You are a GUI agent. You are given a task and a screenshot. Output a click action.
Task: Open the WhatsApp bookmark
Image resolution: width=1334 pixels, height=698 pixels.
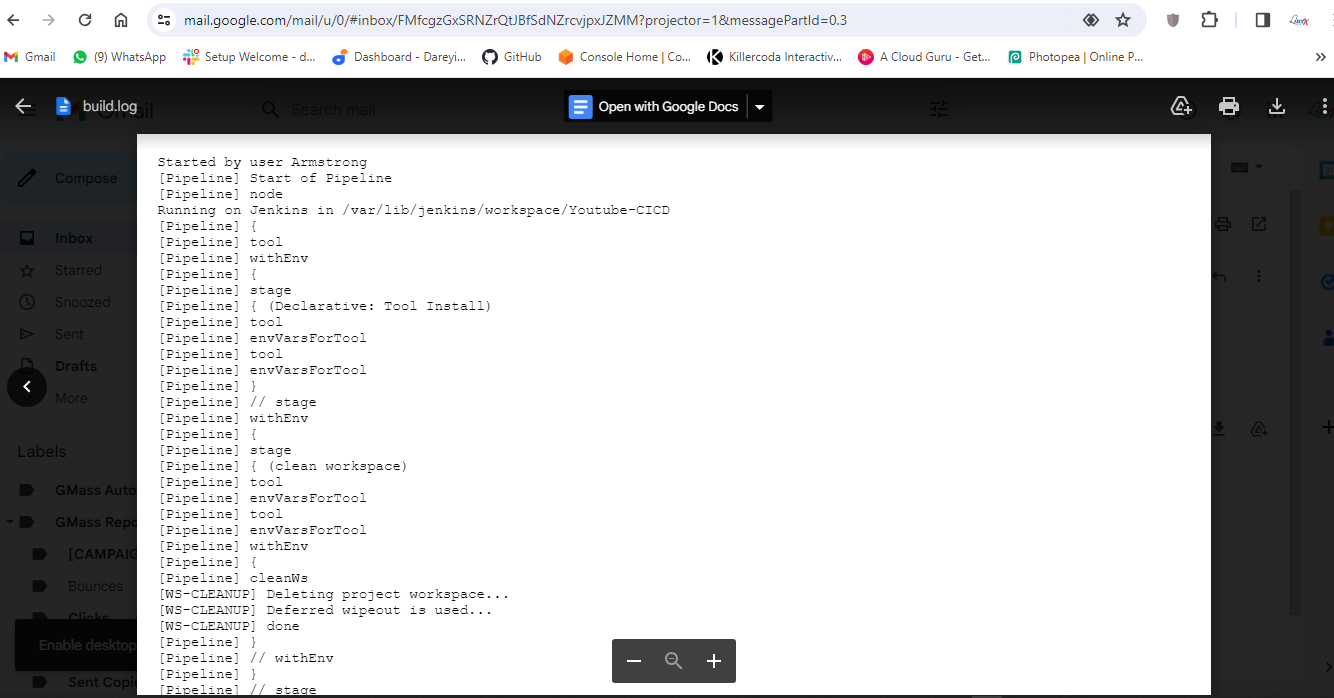pyautogui.click(x=119, y=57)
